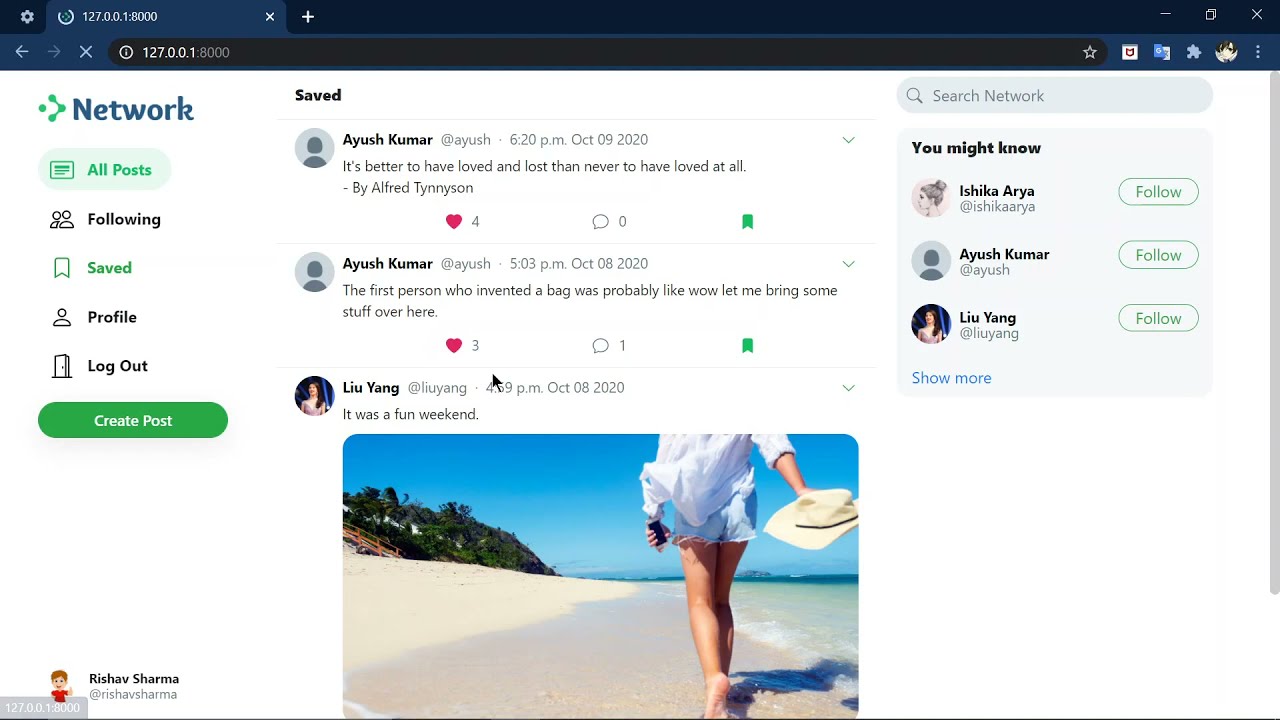This screenshot has width=1280, height=720.
Task: Open Liu Yang's name on the weekend post
Action: click(x=371, y=388)
